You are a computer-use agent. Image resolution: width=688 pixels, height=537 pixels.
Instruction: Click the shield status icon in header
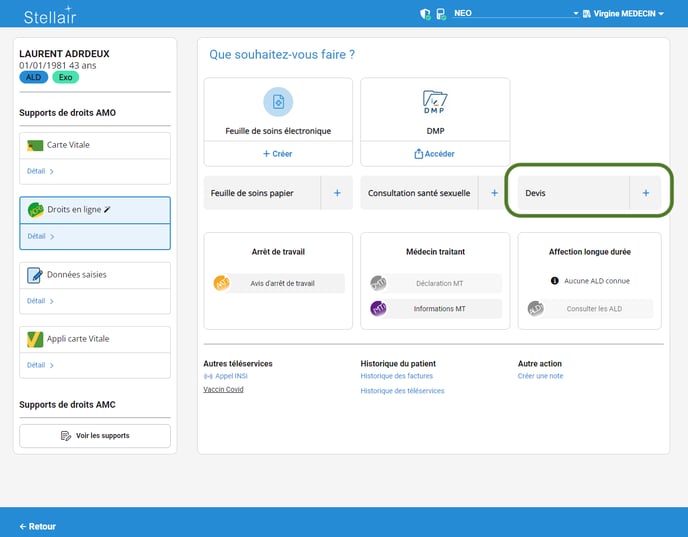click(425, 14)
